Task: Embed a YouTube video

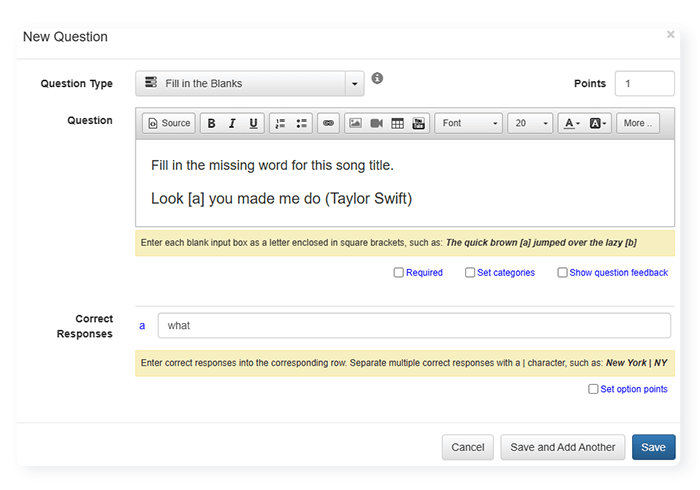Action: tap(418, 123)
